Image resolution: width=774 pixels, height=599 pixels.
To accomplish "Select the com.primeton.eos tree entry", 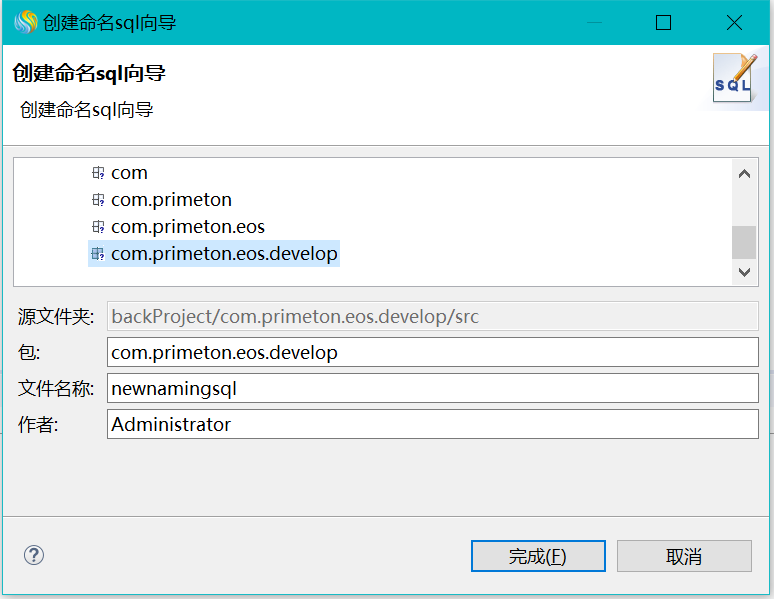I will click(188, 227).
